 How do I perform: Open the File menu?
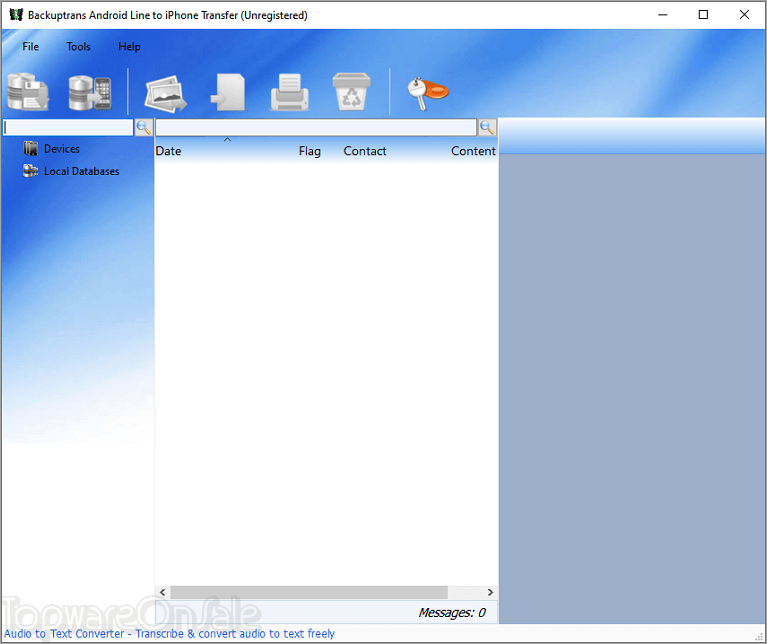click(x=30, y=46)
